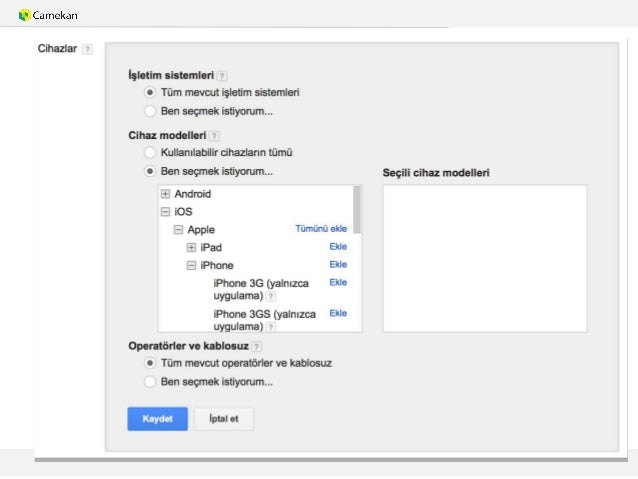Click help icon after iPhone 3GS entry
This screenshot has height=479, width=638.
pos(271,327)
